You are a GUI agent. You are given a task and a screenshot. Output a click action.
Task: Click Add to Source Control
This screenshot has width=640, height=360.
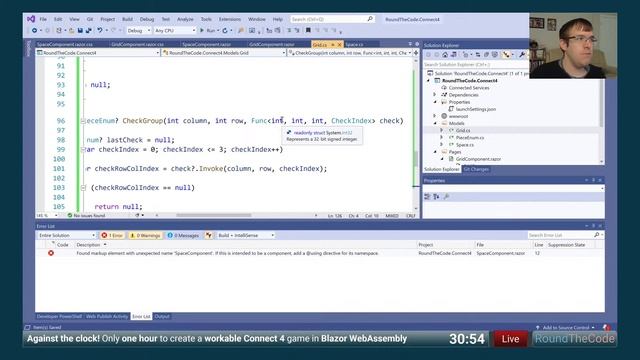(x=565, y=327)
